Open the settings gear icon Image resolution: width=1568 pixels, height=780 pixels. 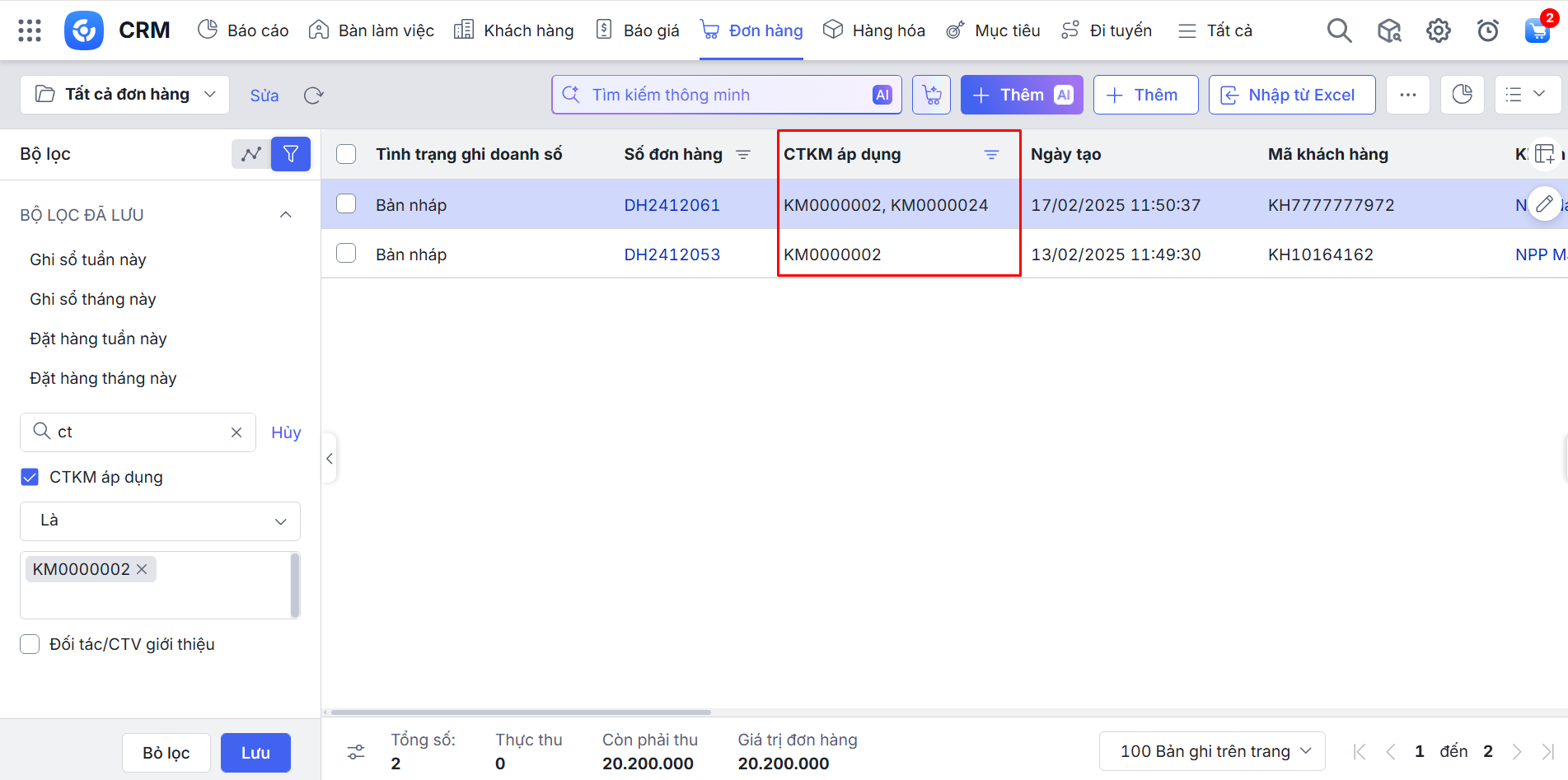1438,30
